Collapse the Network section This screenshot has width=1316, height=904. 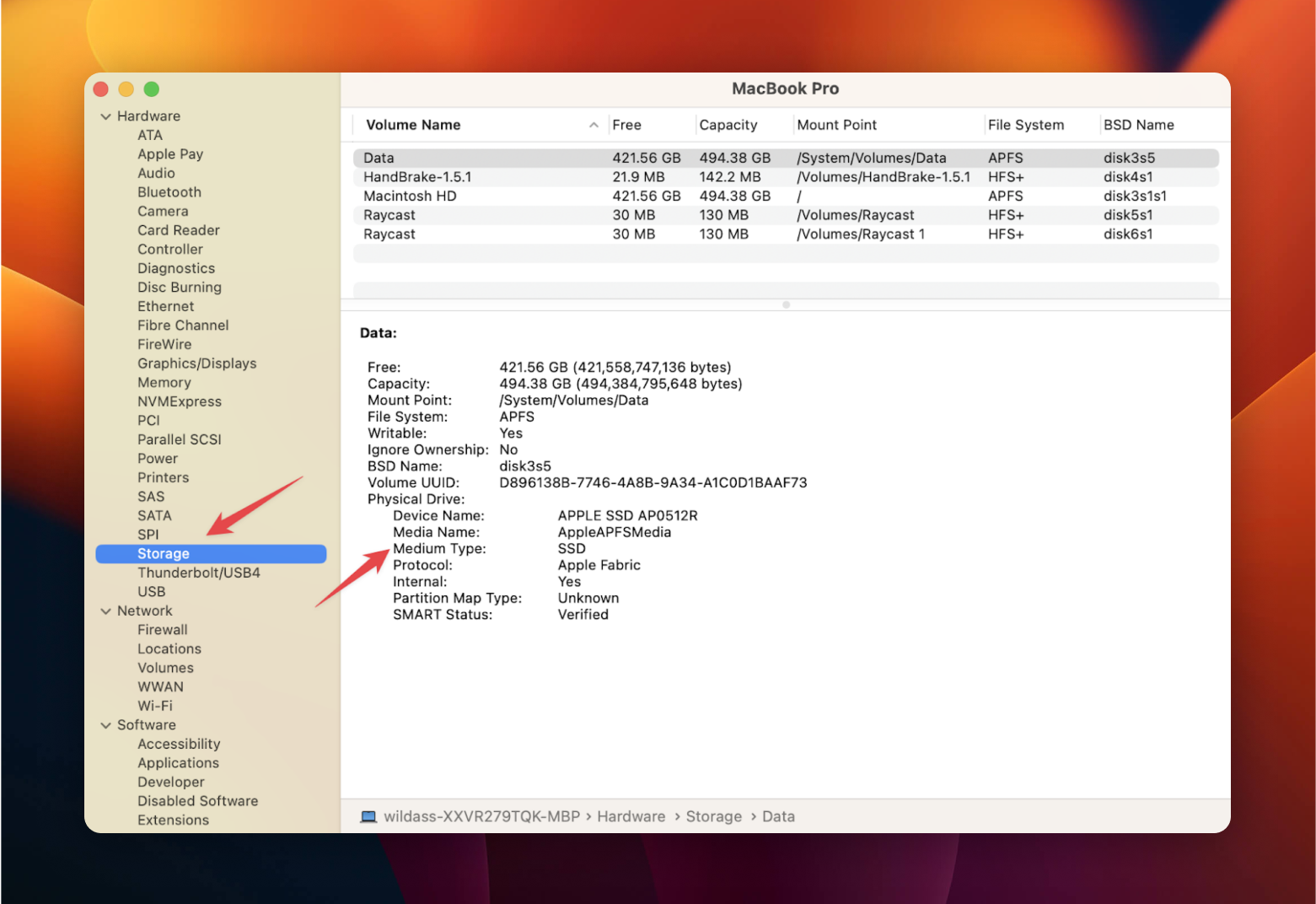[105, 610]
